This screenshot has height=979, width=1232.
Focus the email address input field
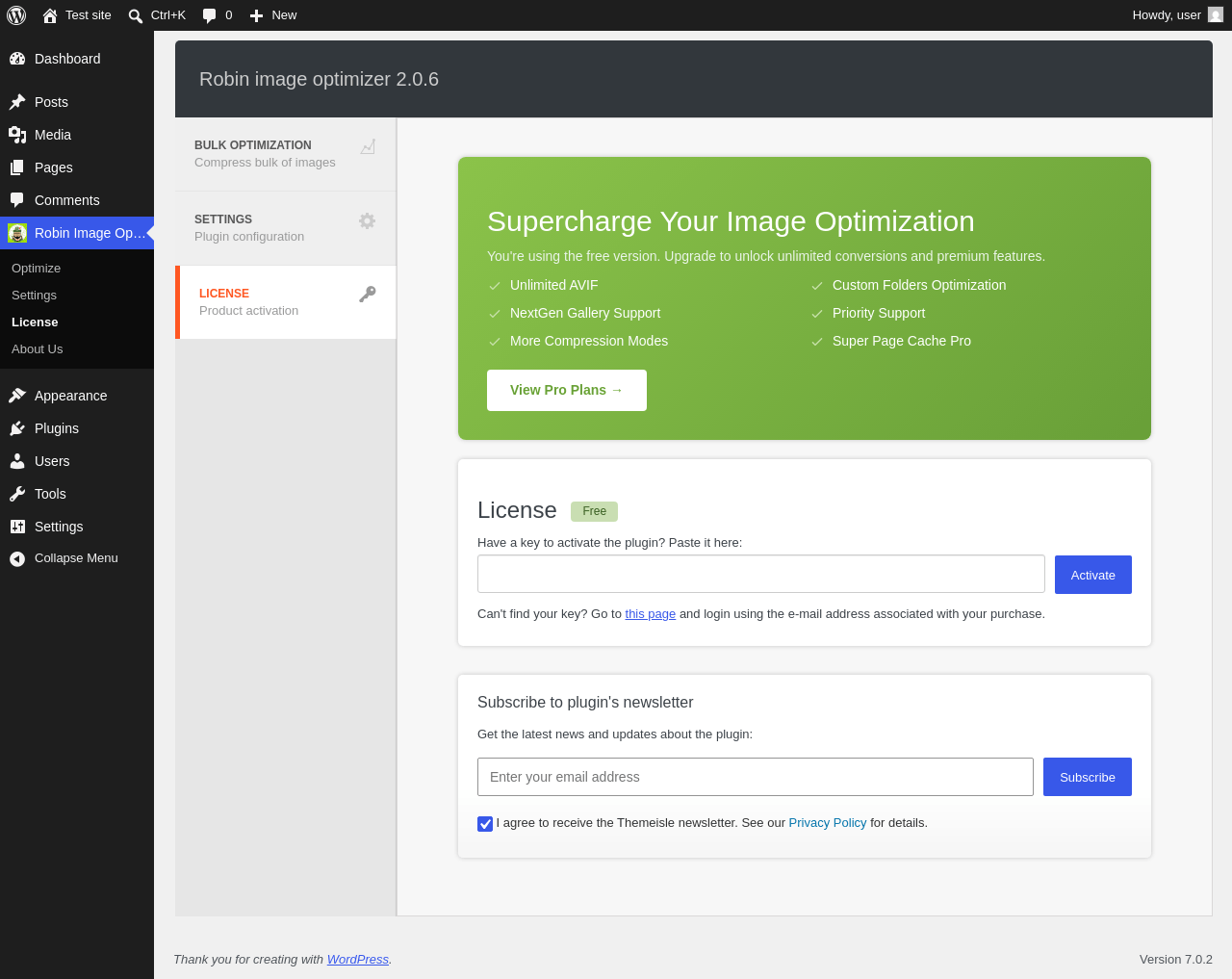point(756,777)
